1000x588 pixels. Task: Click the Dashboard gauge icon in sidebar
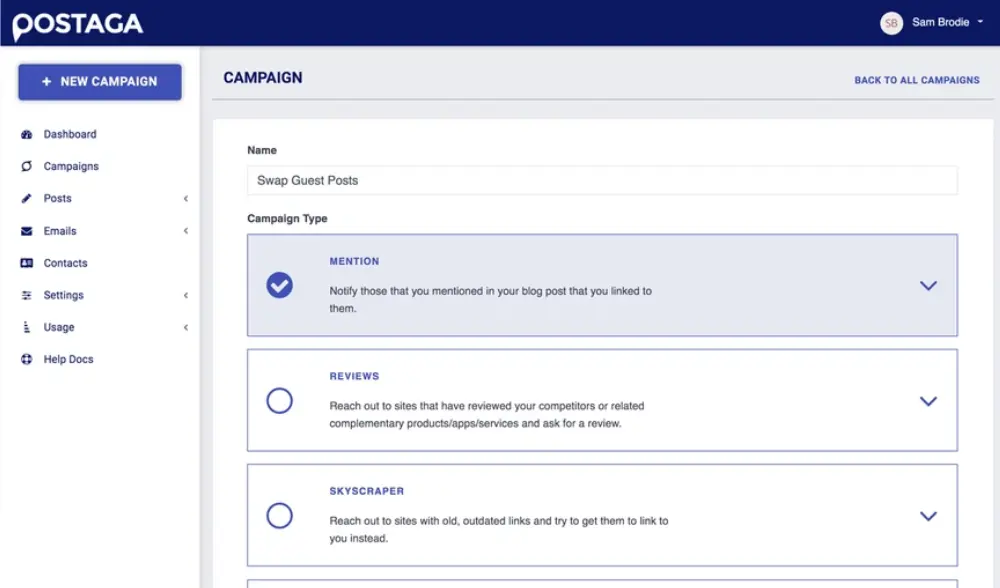point(27,134)
